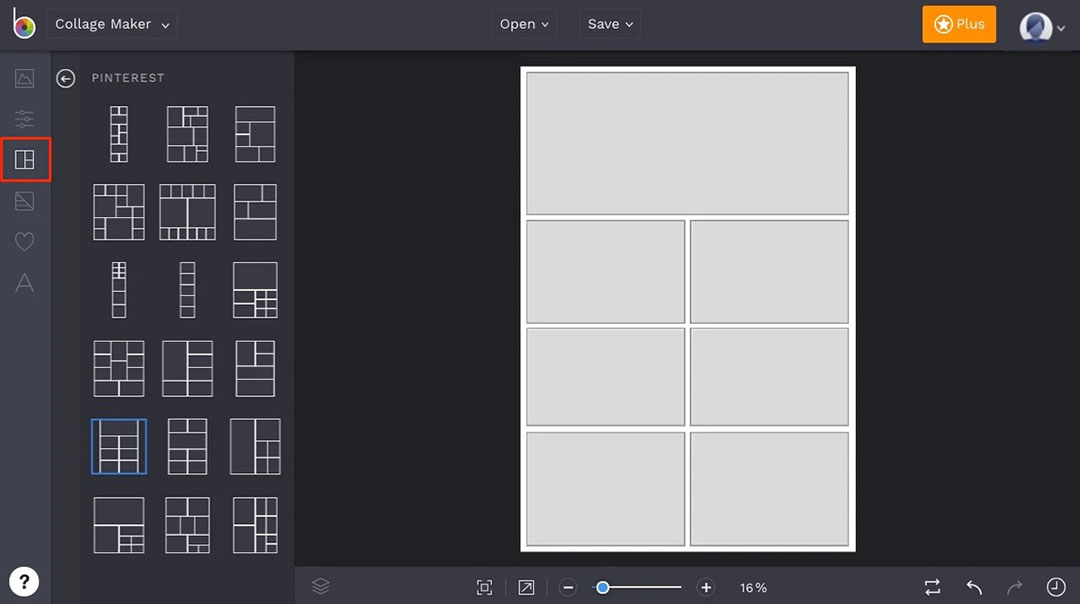Click the zoom slider handle
This screenshot has width=1080, height=604.
point(602,588)
